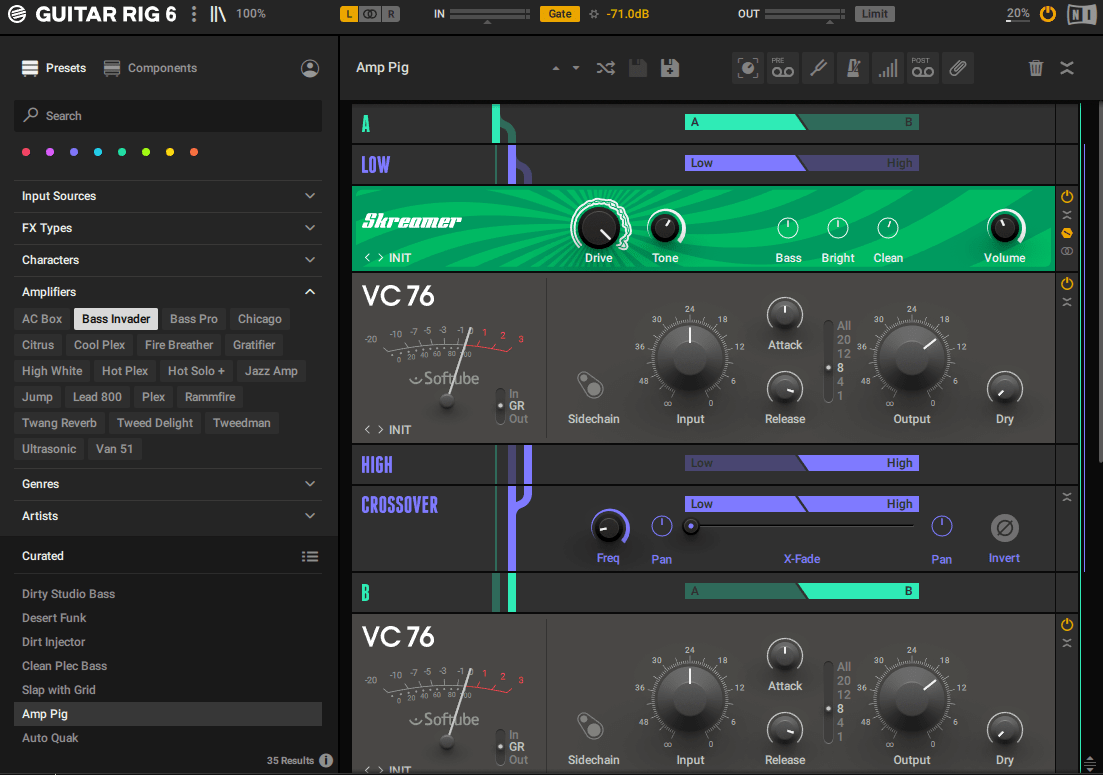The image size is (1103, 775).
Task: Switch to the Components tab
Action: [x=150, y=68]
